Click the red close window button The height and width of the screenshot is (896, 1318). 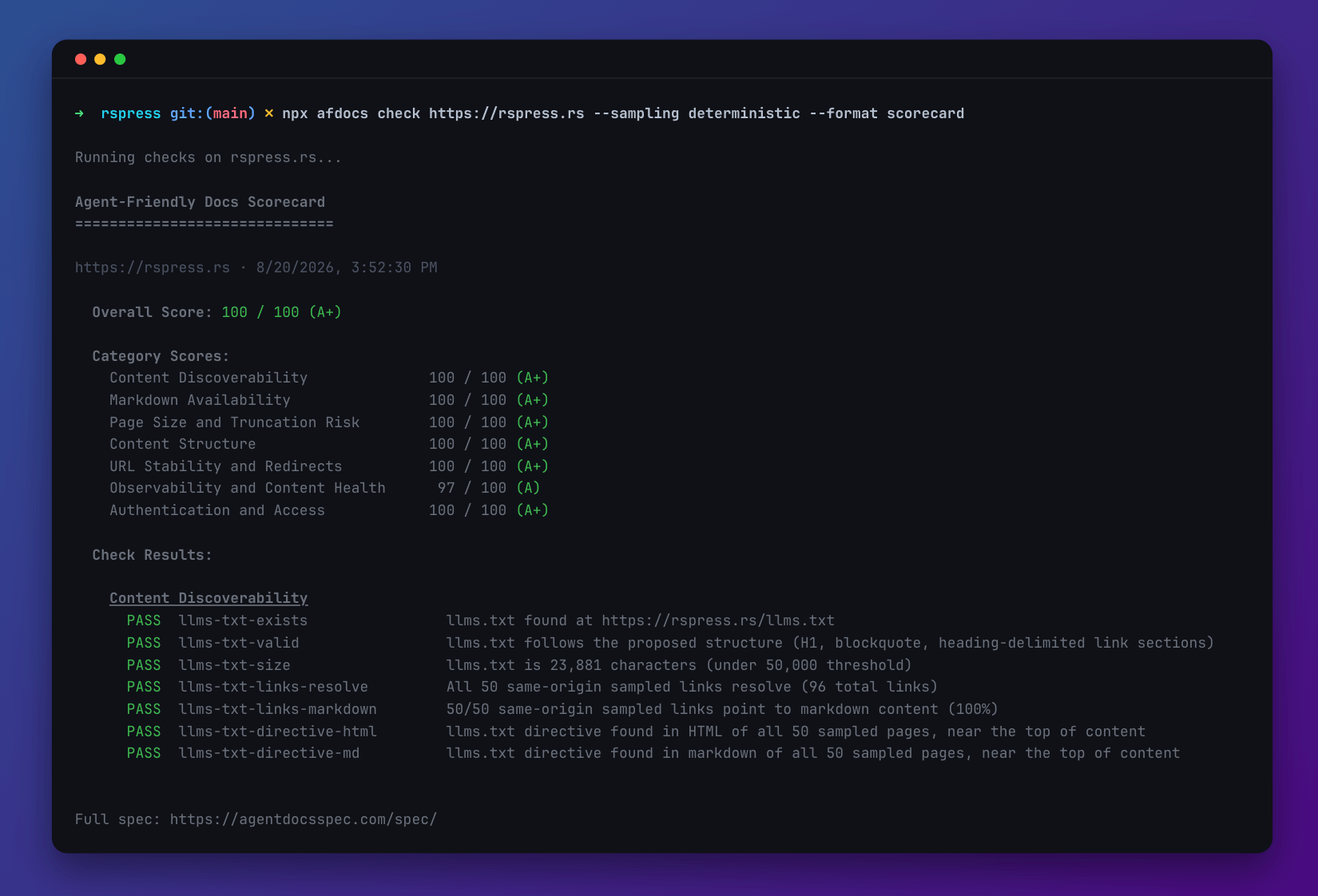click(81, 59)
